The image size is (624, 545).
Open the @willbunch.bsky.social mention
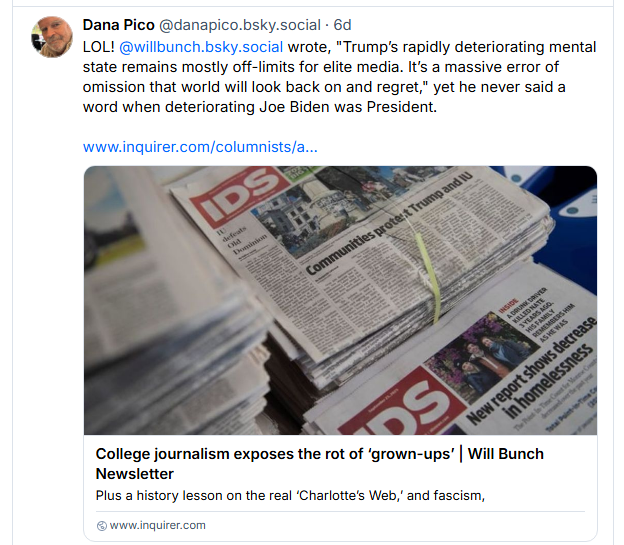point(200,46)
